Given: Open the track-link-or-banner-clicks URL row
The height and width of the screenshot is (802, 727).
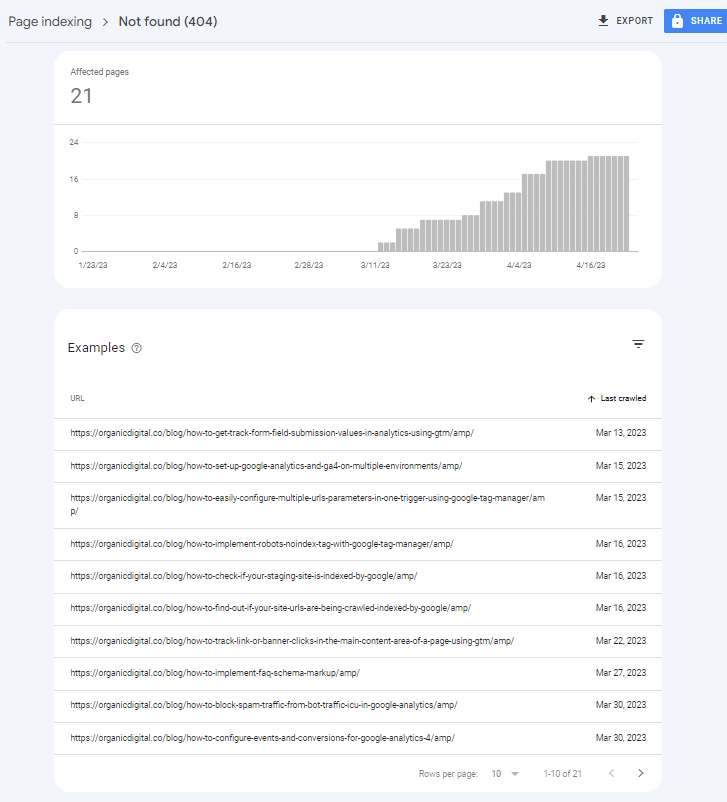Looking at the screenshot, I should pos(292,641).
